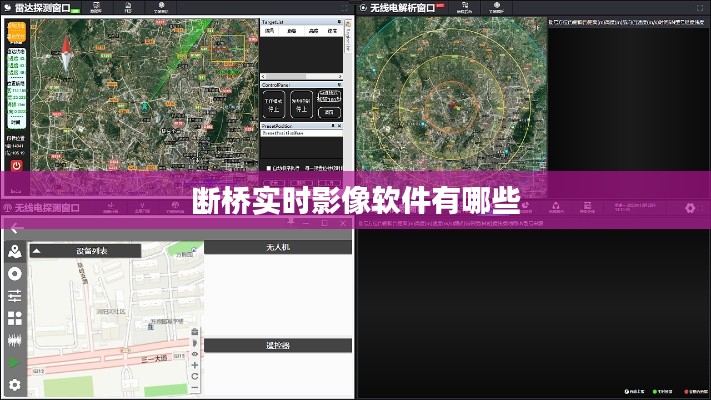Open the waveform spectrum icon in sidebar
This screenshot has height=400, width=711.
(x=15, y=340)
